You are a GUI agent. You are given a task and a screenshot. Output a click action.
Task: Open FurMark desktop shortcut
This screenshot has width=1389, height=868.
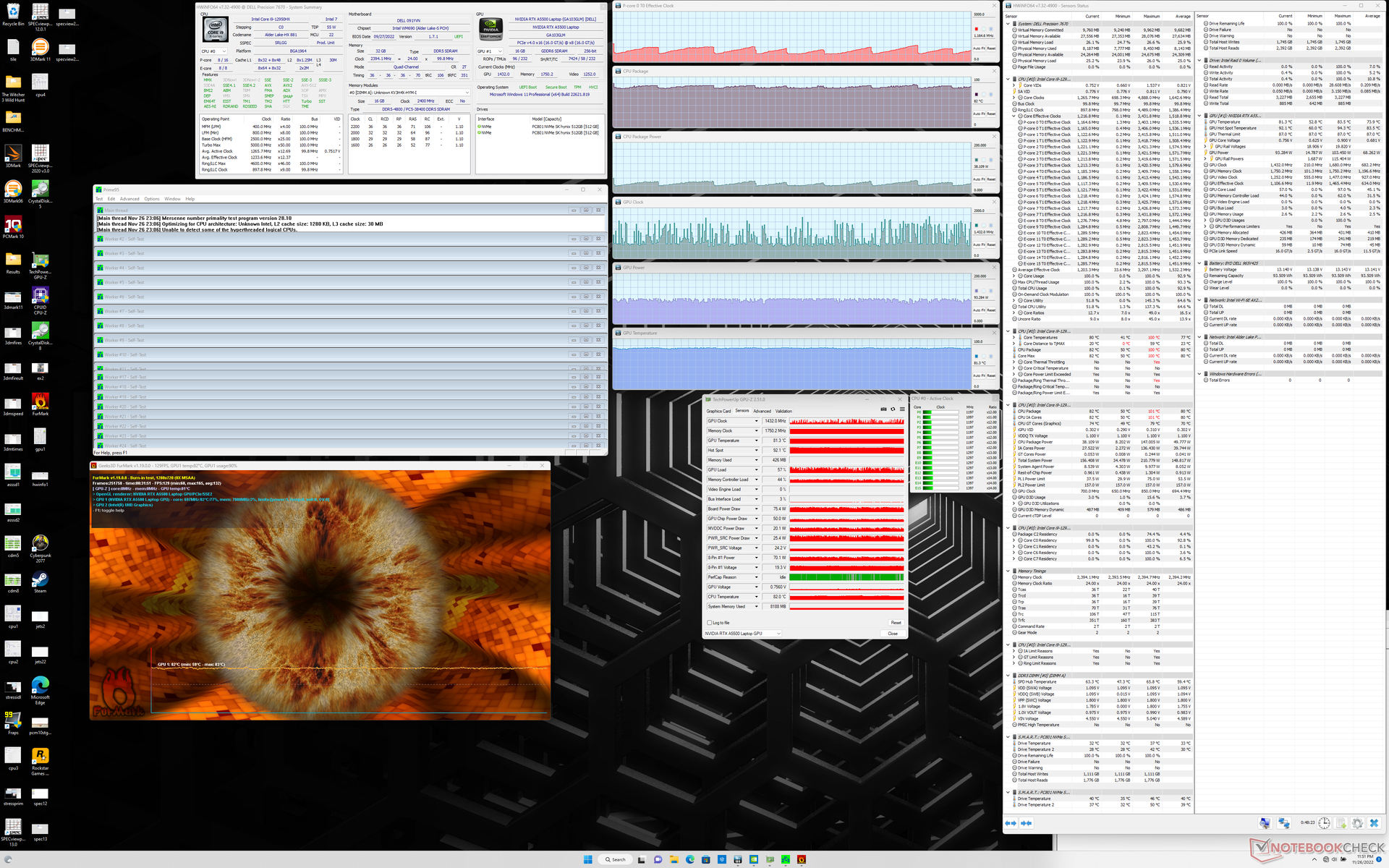tap(41, 403)
